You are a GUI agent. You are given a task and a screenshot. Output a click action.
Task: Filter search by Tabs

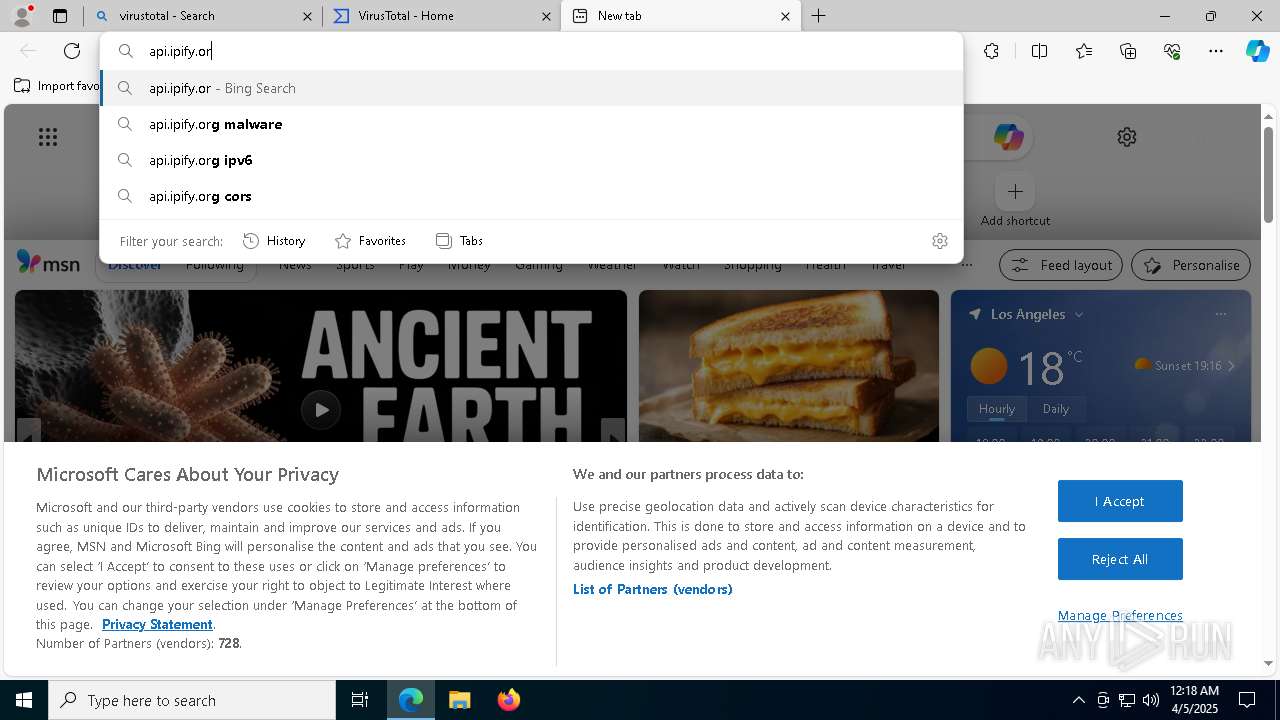click(459, 241)
